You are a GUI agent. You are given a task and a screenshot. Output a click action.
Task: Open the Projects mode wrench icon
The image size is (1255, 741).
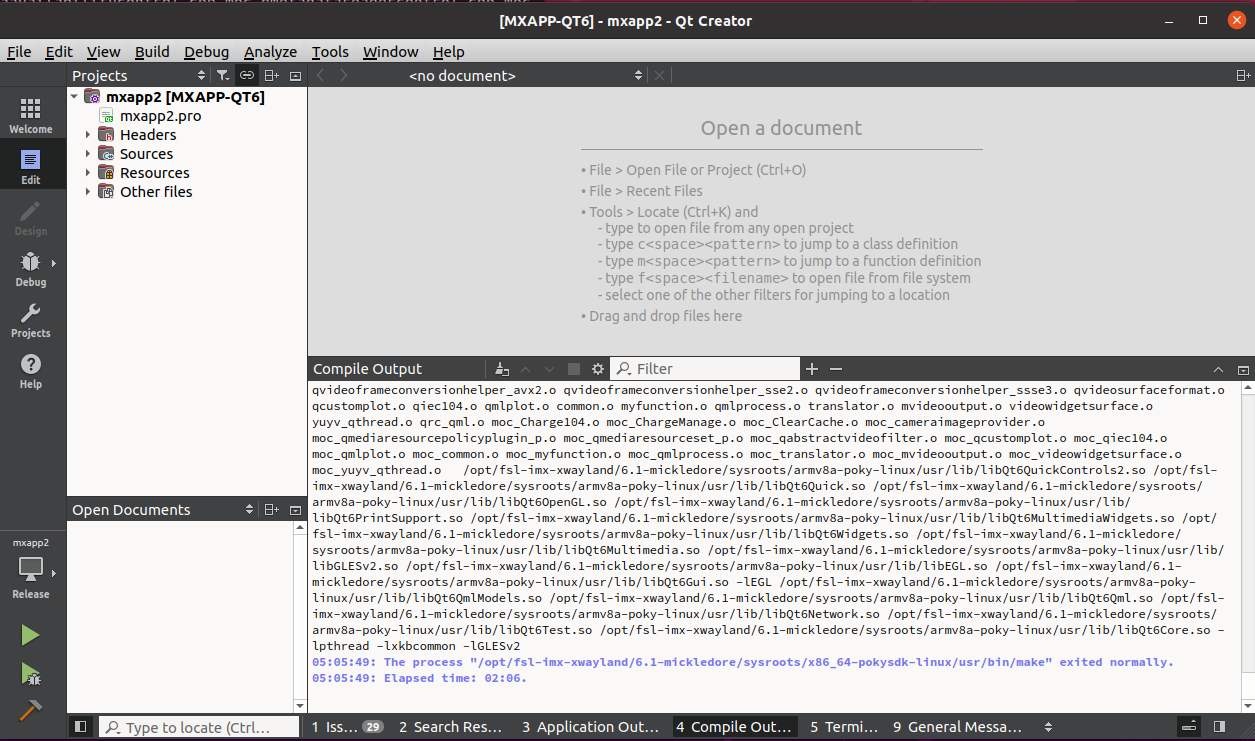point(30,321)
